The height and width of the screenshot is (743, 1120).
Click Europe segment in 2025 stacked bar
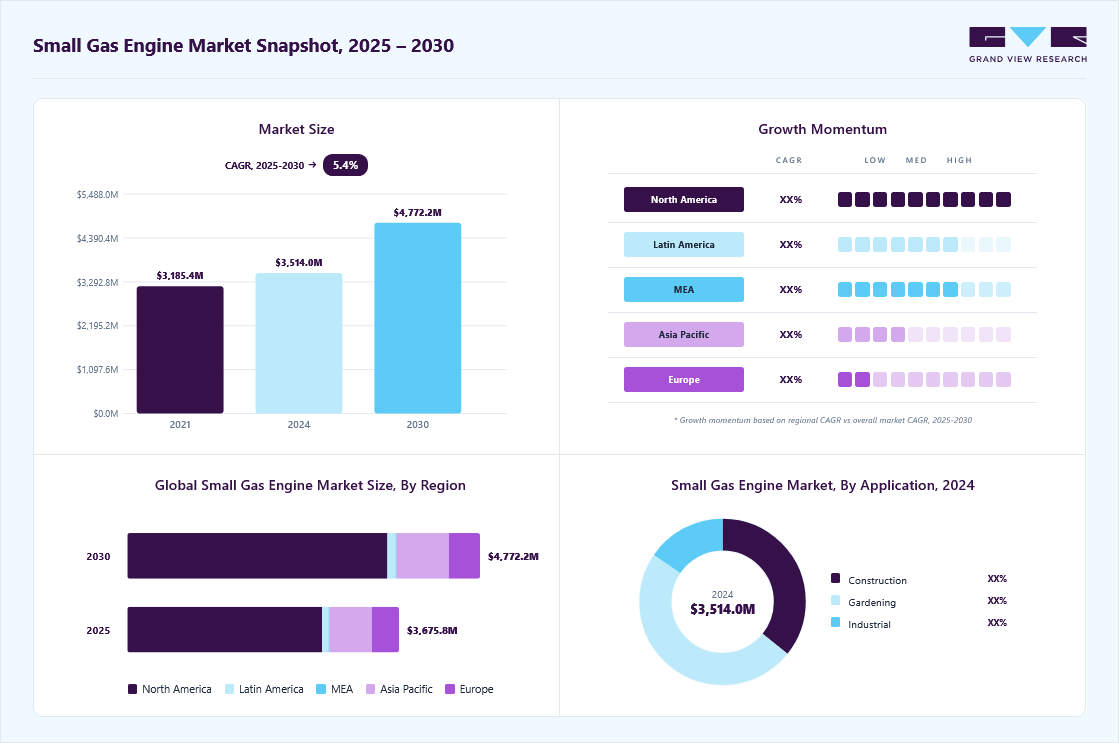coord(386,629)
